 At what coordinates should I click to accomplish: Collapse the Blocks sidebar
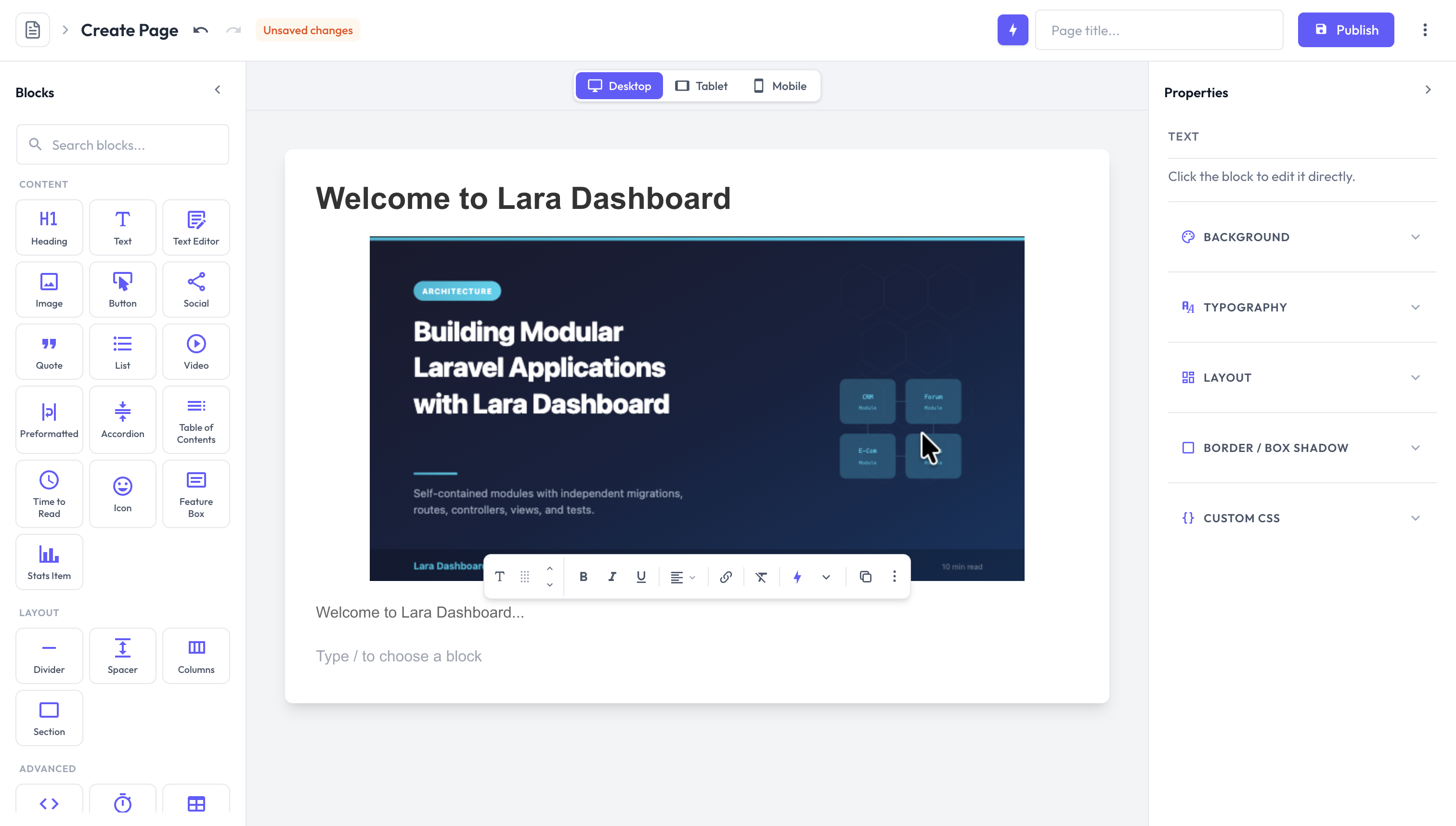click(217, 89)
